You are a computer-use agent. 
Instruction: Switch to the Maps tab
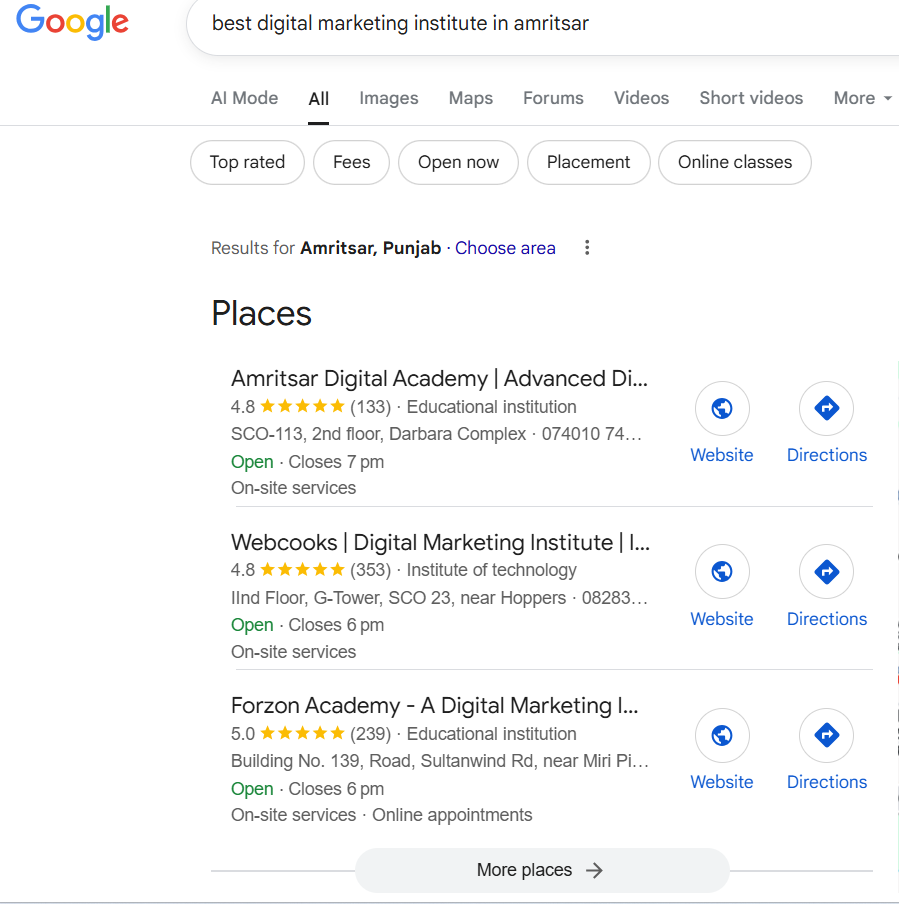[x=471, y=98]
